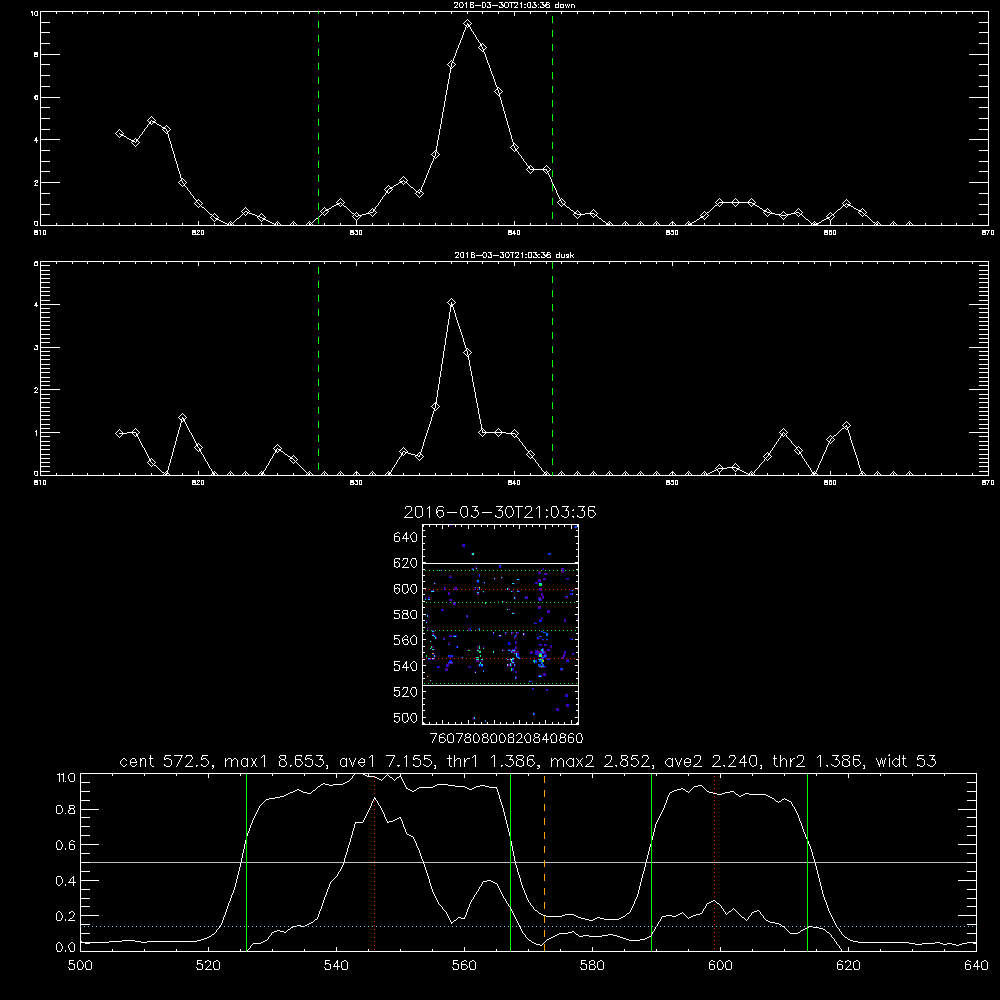This screenshot has height=1000, width=1000.
Task: Click left green dashed line in dawn plot
Action: coord(318,119)
